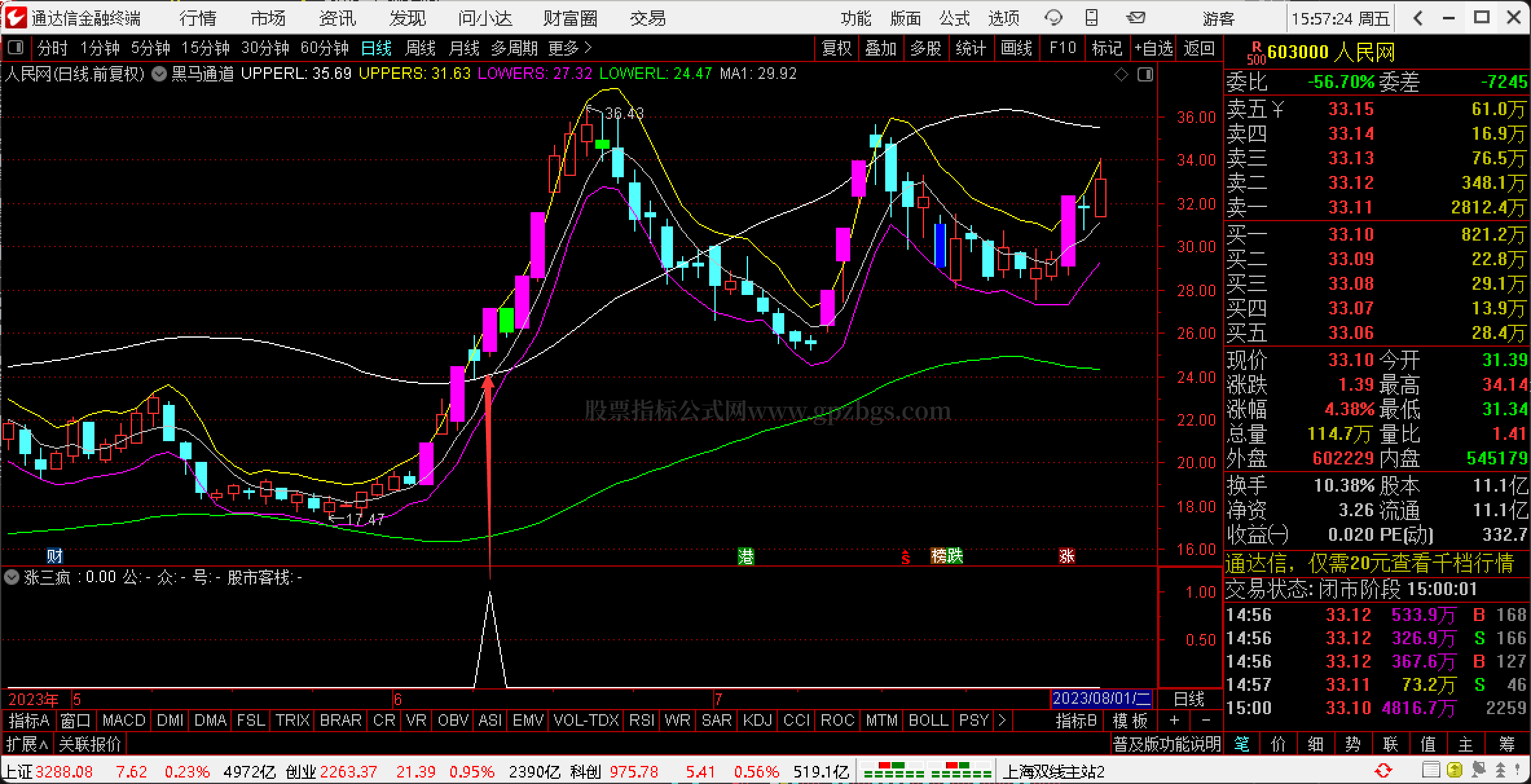Click the 叠加 overlay button

[x=881, y=48]
